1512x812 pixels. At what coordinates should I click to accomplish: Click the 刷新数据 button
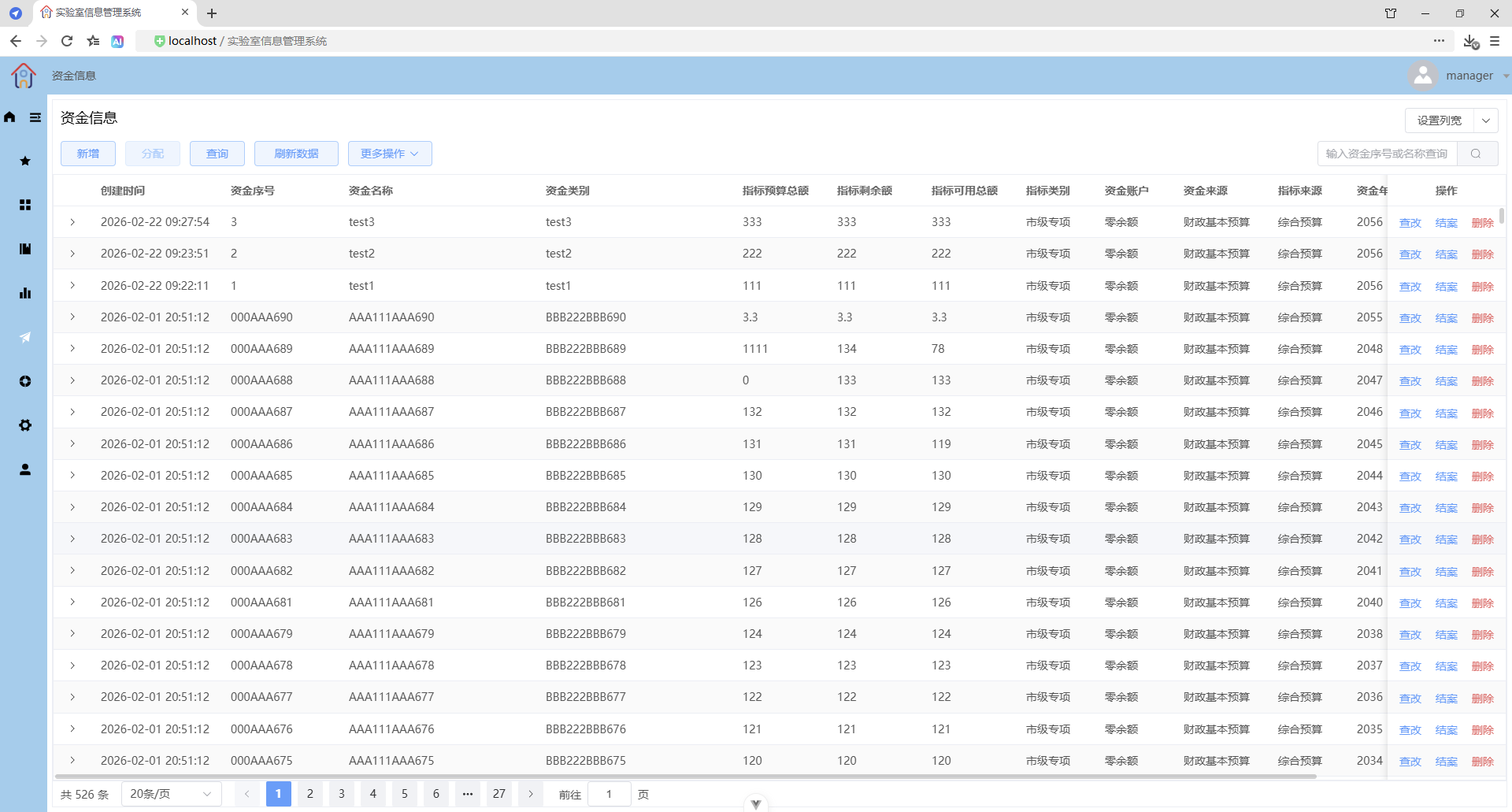click(x=296, y=154)
